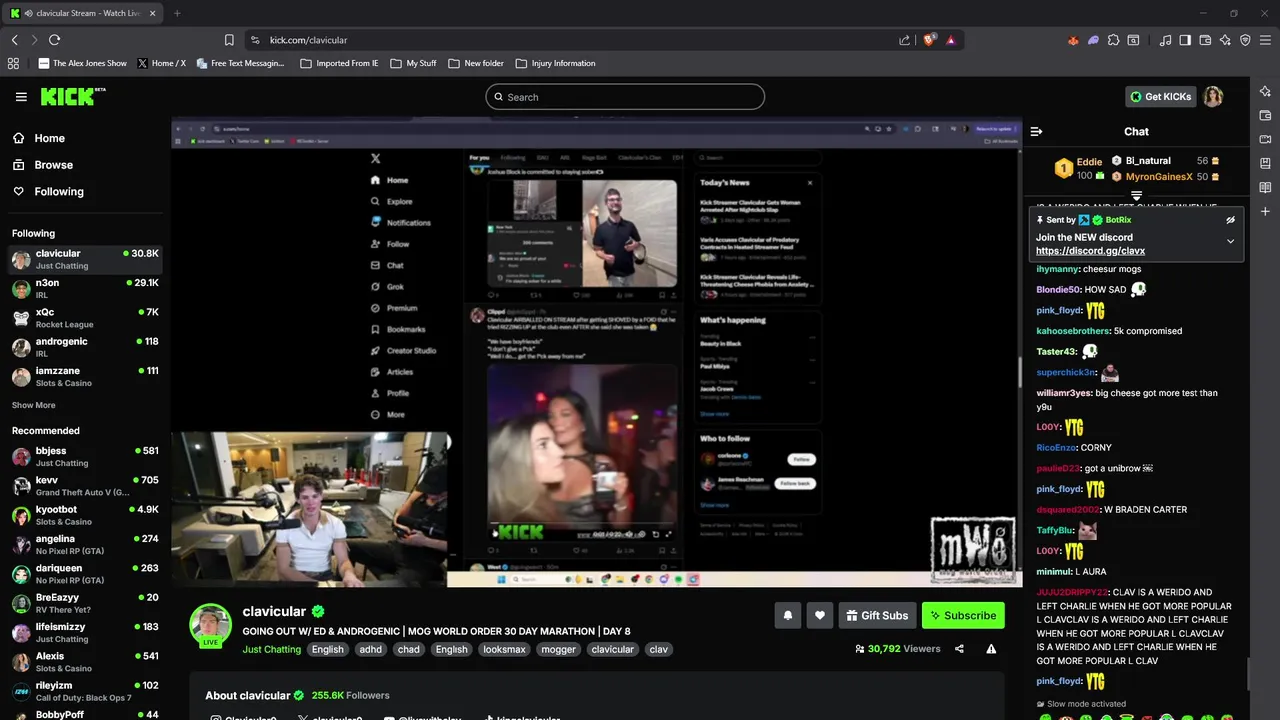Open the browser main hamburger menu

(x=1265, y=40)
